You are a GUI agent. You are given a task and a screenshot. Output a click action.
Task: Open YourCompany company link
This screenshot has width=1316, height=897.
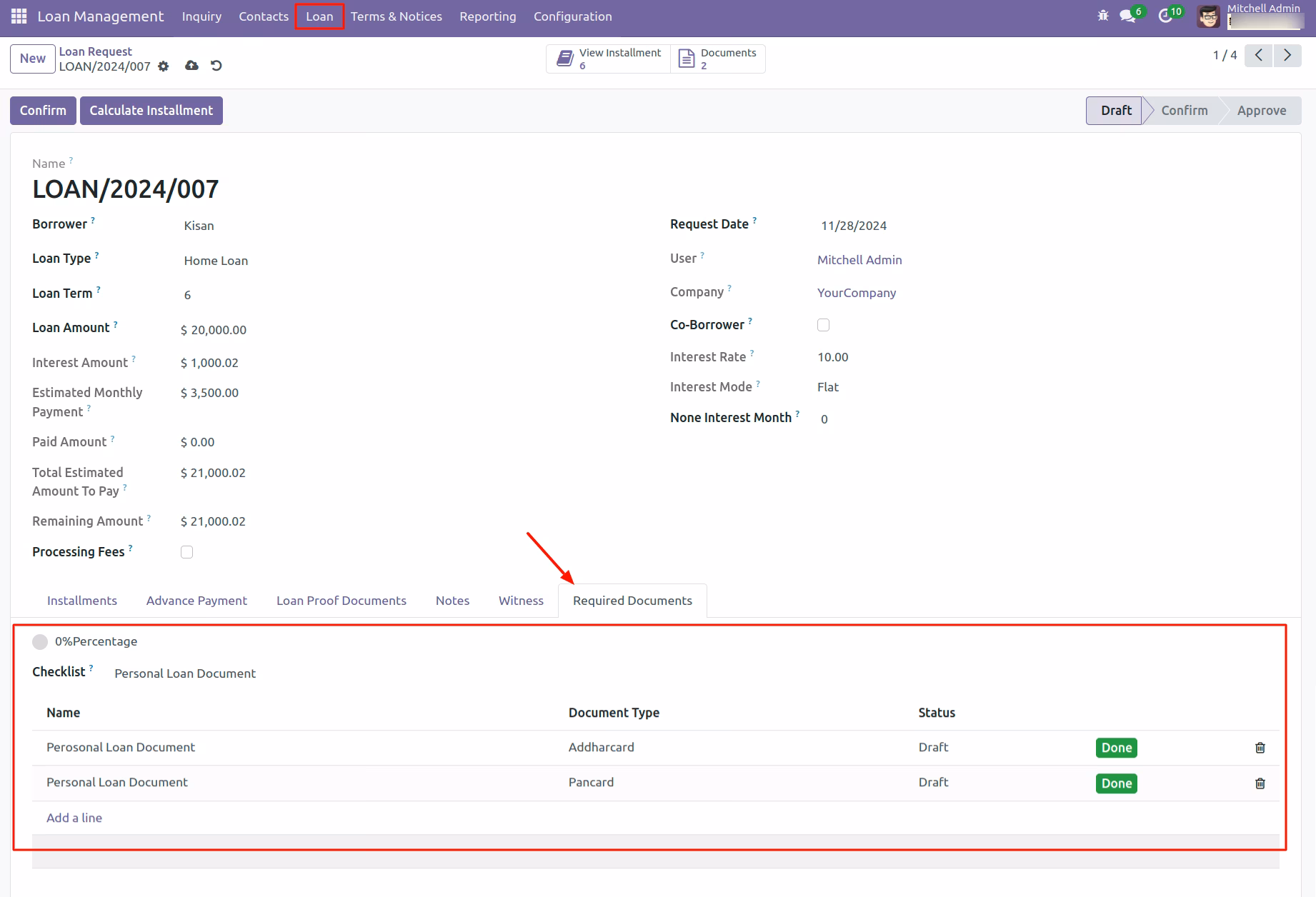click(x=857, y=293)
